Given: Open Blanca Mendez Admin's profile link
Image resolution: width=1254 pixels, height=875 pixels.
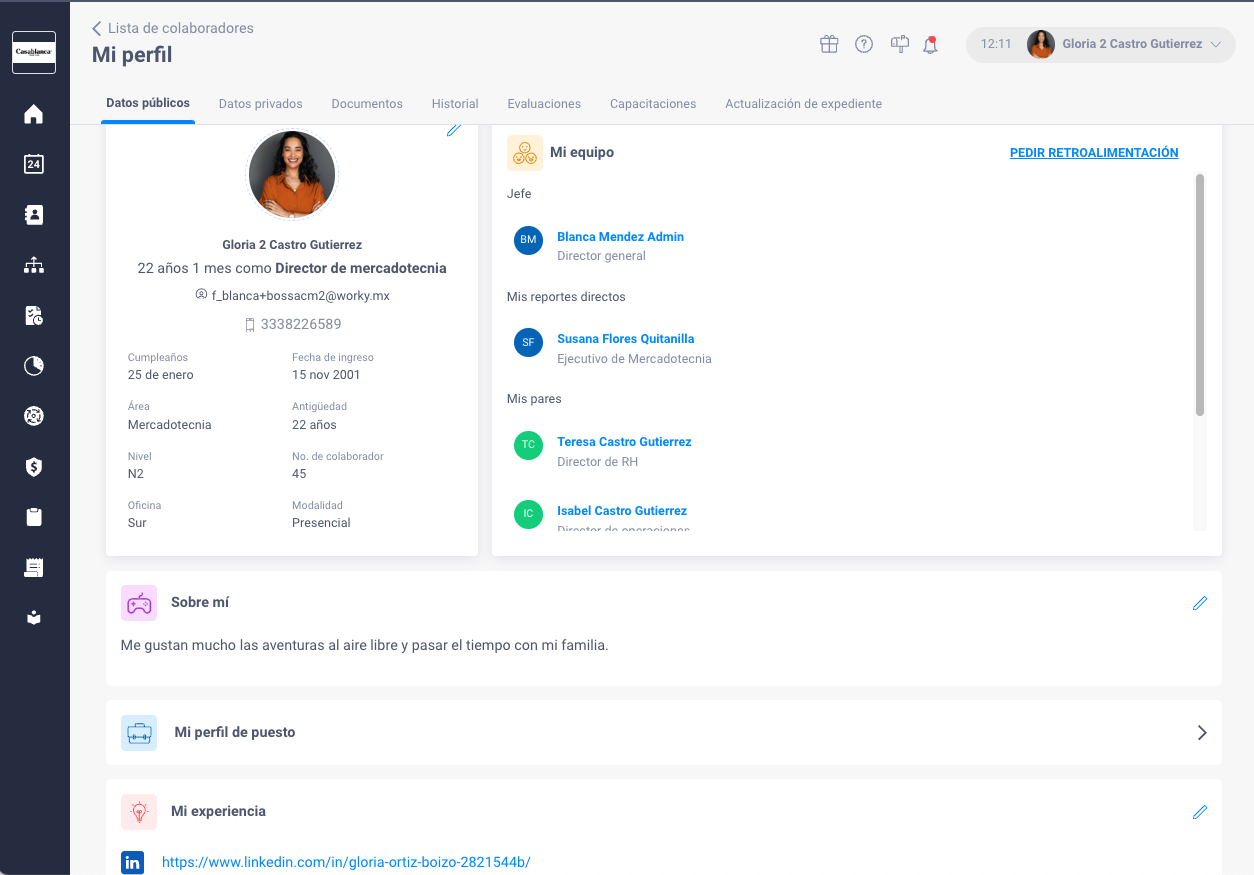Looking at the screenshot, I should click(620, 237).
